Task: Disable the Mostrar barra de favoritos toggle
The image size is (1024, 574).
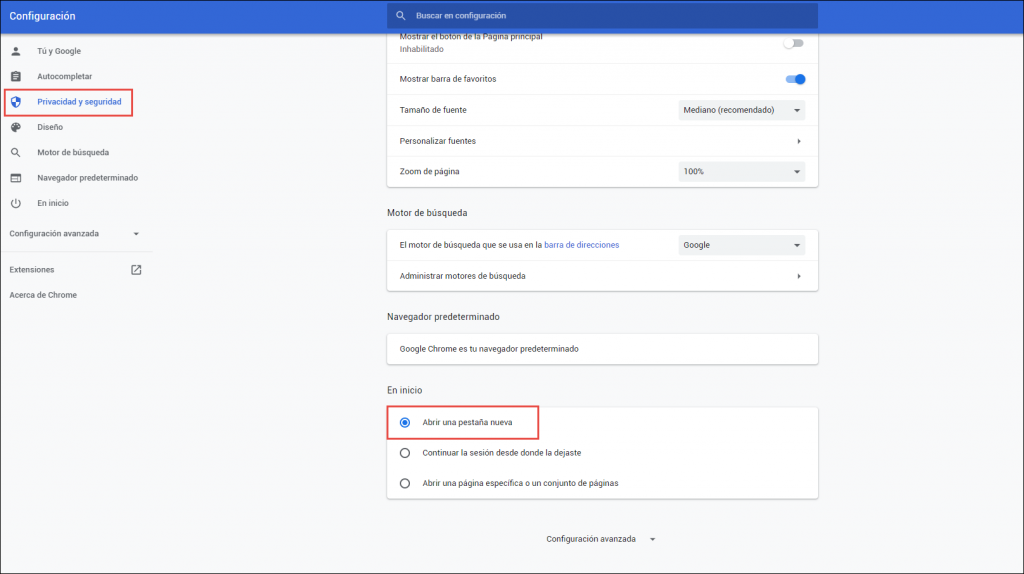Action: pyautogui.click(x=795, y=79)
